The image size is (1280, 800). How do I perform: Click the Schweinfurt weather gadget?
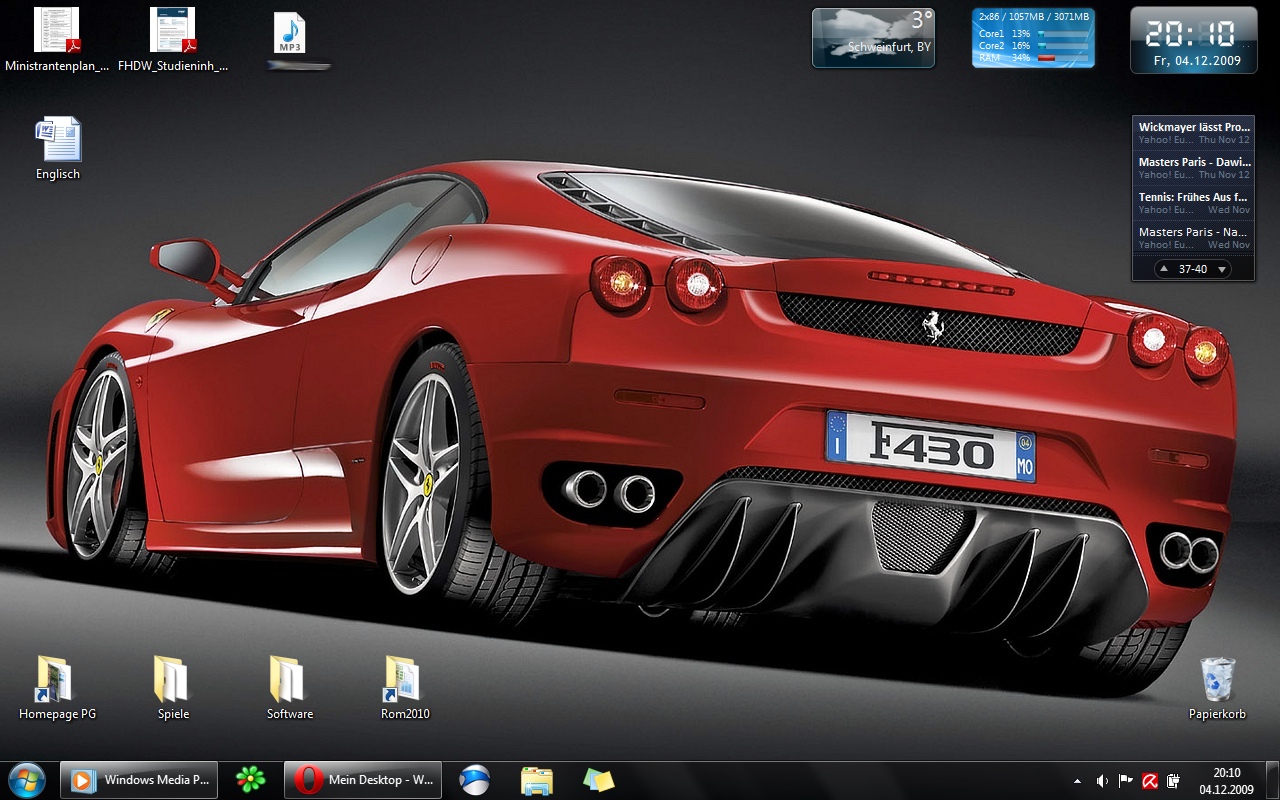(873, 38)
